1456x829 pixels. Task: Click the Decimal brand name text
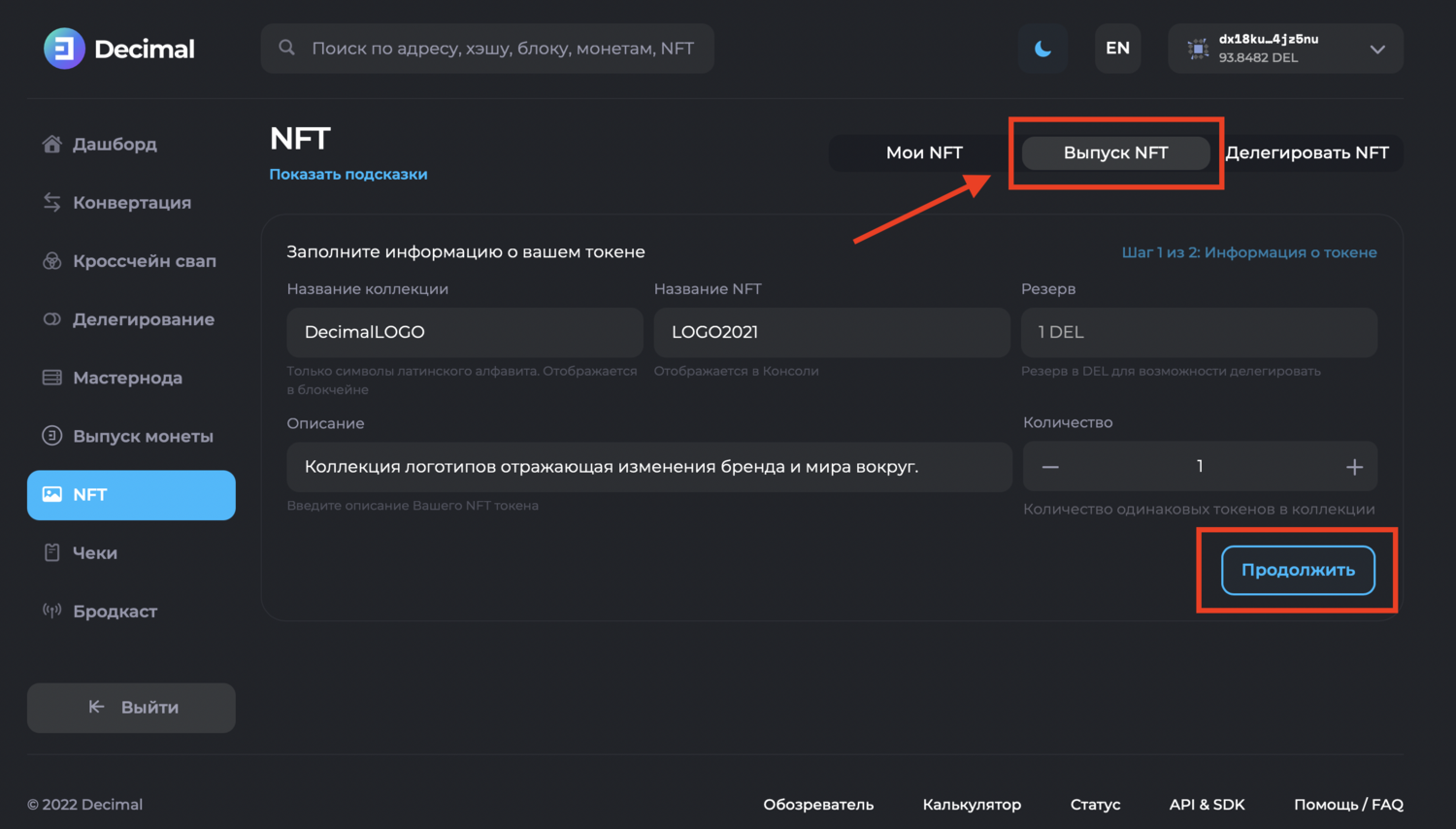click(x=145, y=49)
